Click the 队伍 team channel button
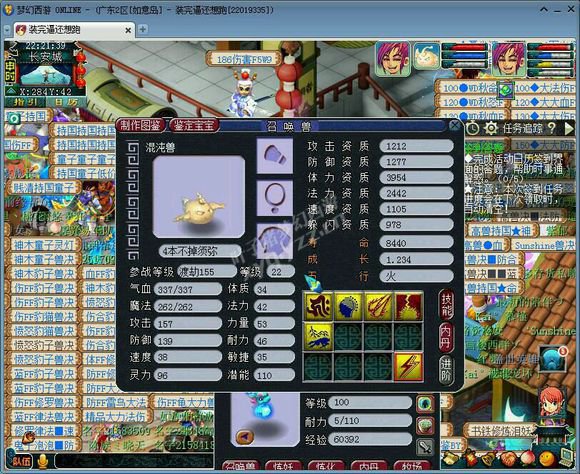This screenshot has width=580, height=474. [x=21, y=461]
